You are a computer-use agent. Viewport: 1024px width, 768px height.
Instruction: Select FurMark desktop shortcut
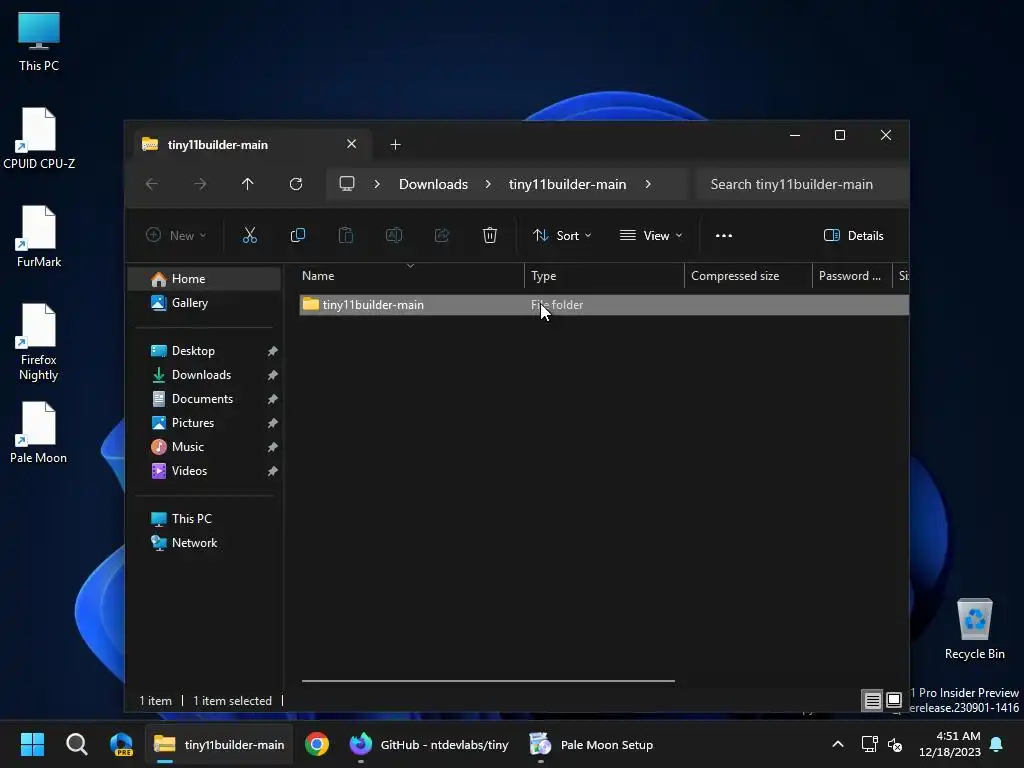click(39, 236)
